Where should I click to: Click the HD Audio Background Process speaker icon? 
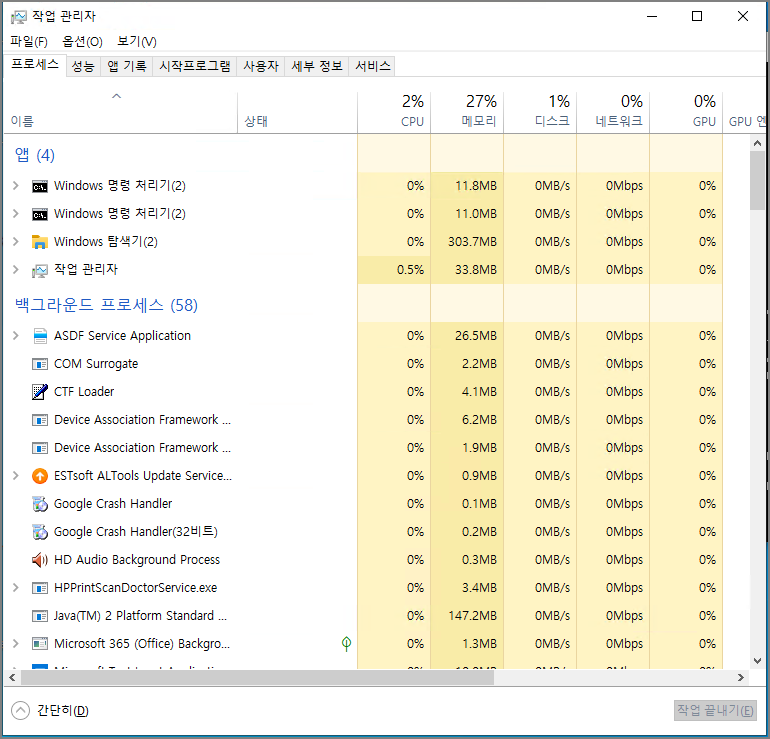coord(40,560)
